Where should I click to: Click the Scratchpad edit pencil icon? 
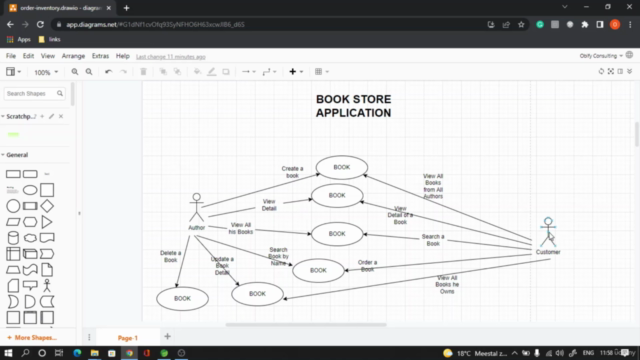51,116
